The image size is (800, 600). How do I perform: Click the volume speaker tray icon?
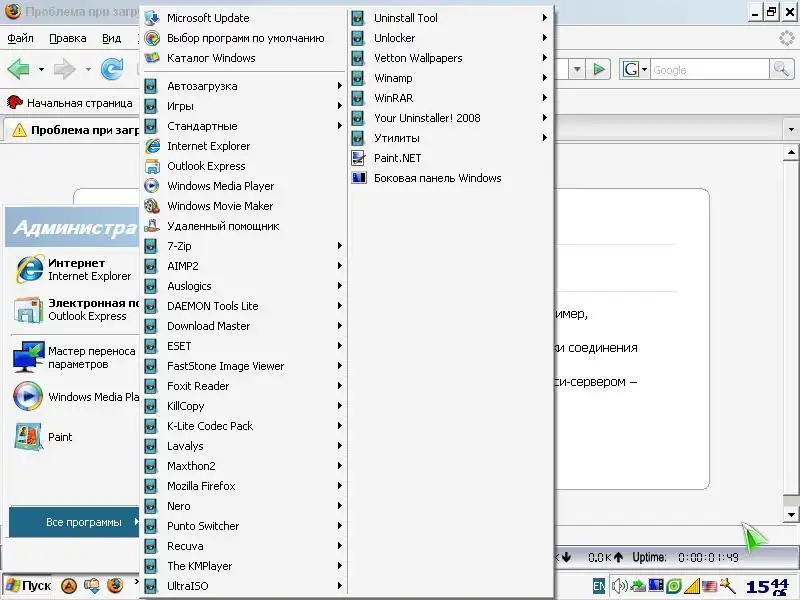click(619, 586)
